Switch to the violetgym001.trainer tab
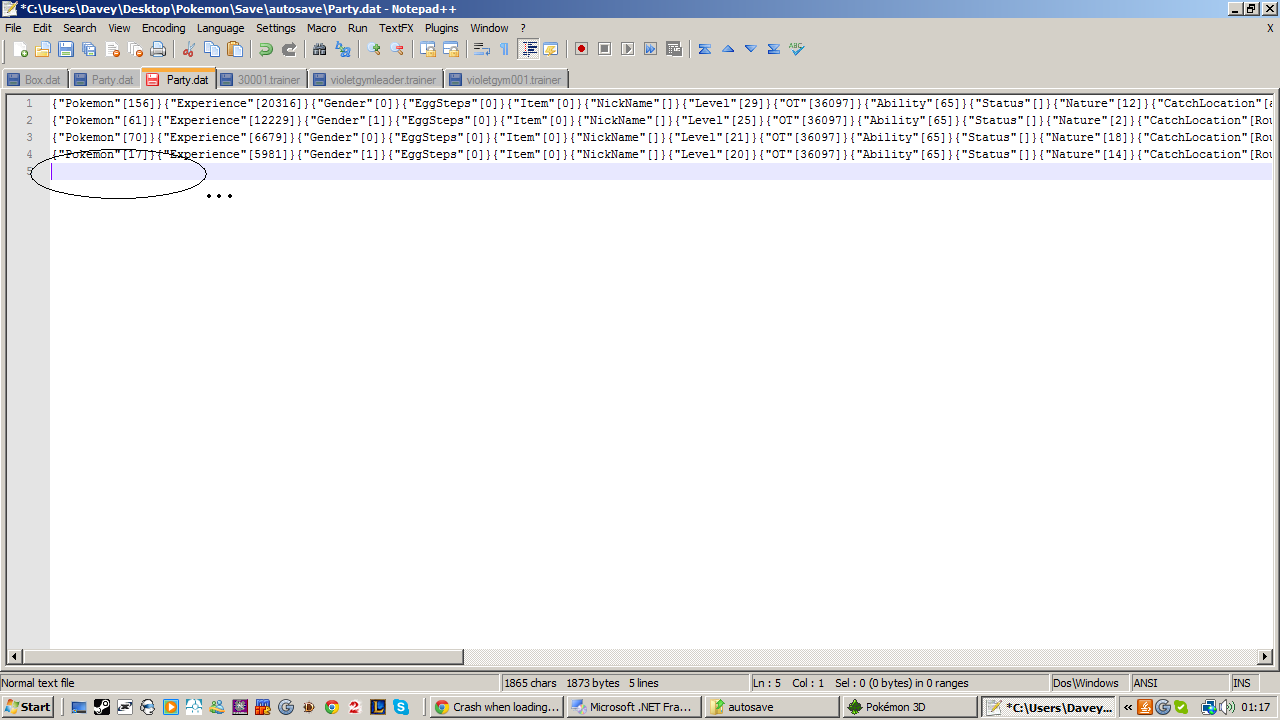 [506, 79]
